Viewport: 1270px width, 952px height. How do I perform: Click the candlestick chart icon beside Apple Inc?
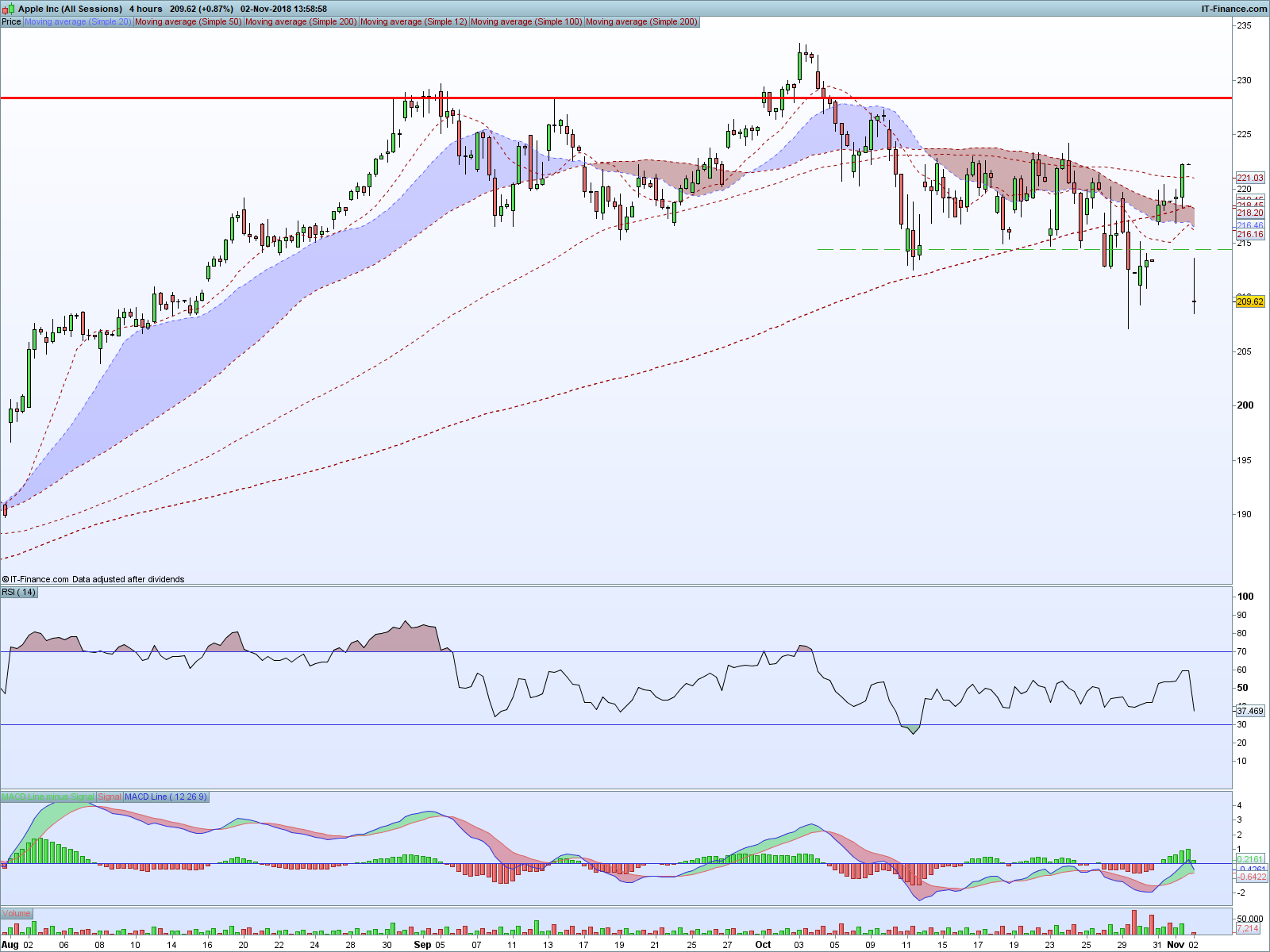pos(8,9)
